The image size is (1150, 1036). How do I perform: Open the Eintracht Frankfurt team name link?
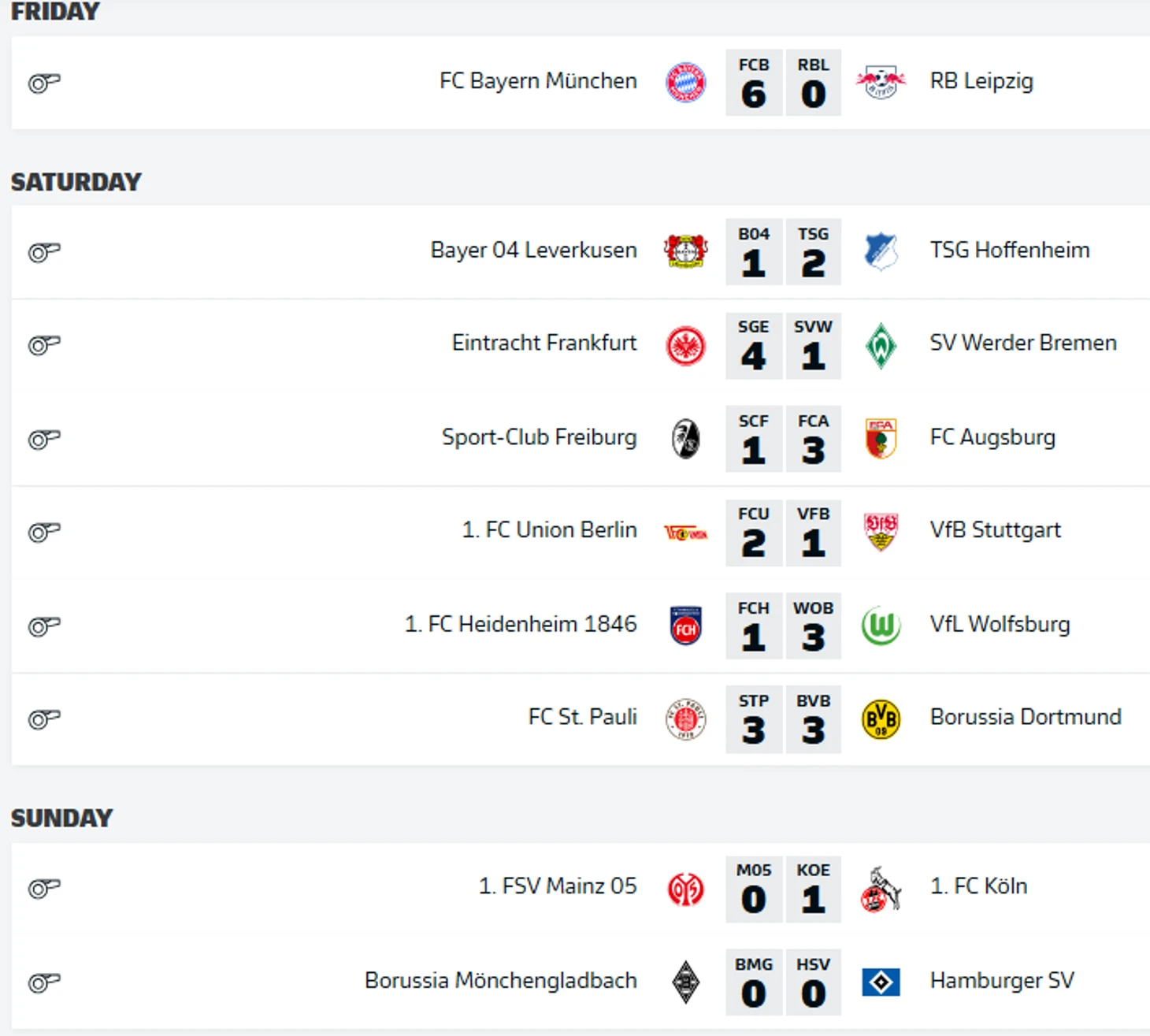pyautogui.click(x=543, y=343)
